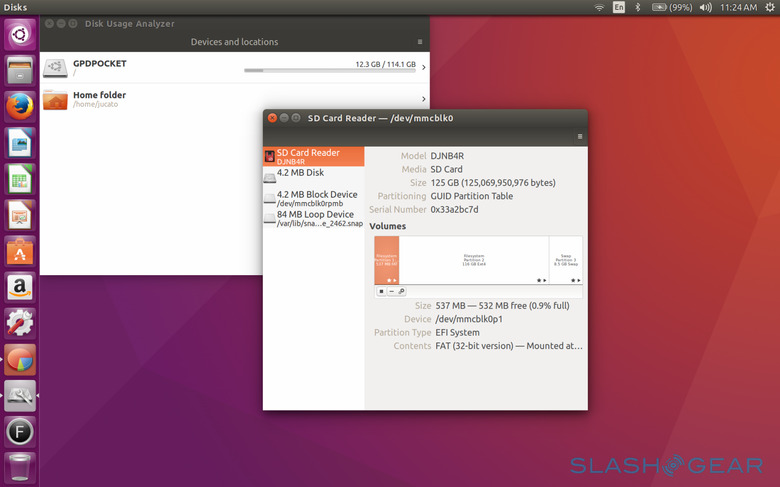Screen dimensions: 780x487
Task: Open the battery 99% indicator
Action: click(672, 7)
